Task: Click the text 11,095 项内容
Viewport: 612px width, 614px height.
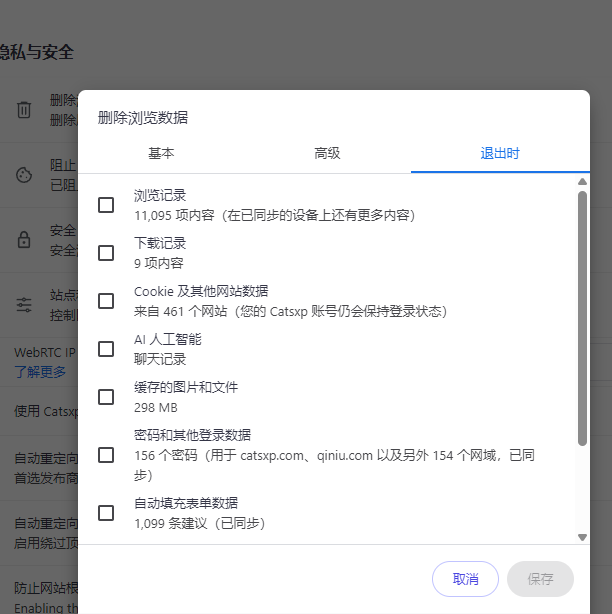Action: [x=174, y=215]
